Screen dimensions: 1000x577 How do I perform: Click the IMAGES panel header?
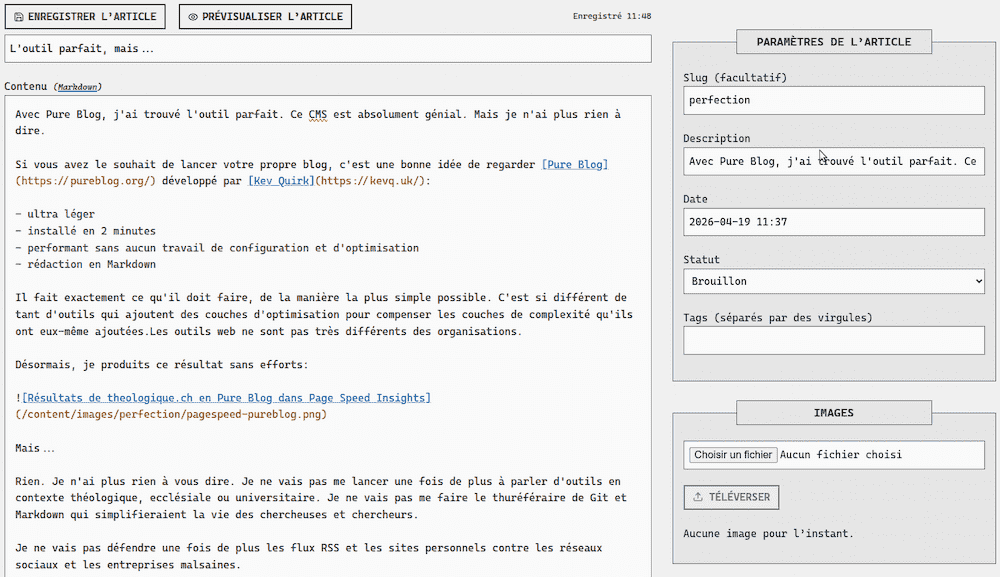point(834,412)
